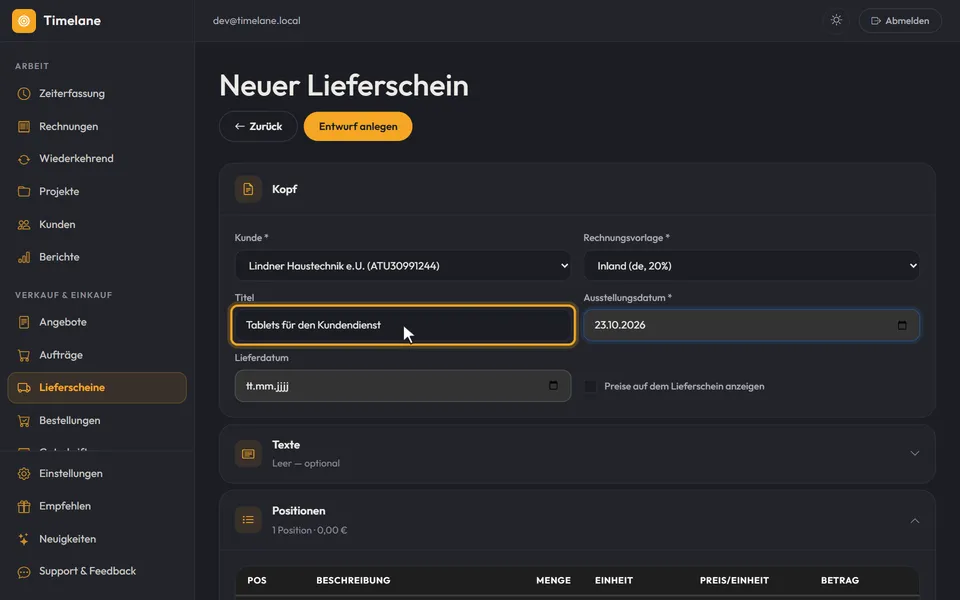Viewport: 960px width, 600px height.
Task: Open Zeiterfassung in the sidebar
Action: [97, 94]
